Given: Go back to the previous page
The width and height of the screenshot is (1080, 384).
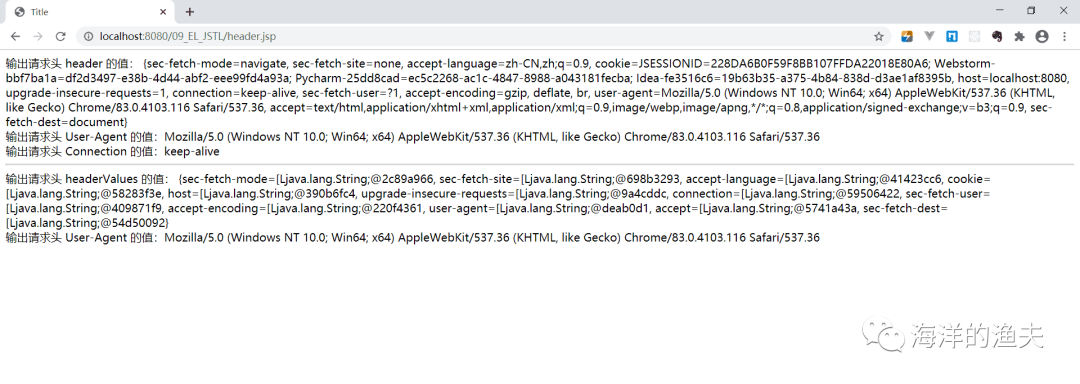Looking at the screenshot, I should pos(16,36).
